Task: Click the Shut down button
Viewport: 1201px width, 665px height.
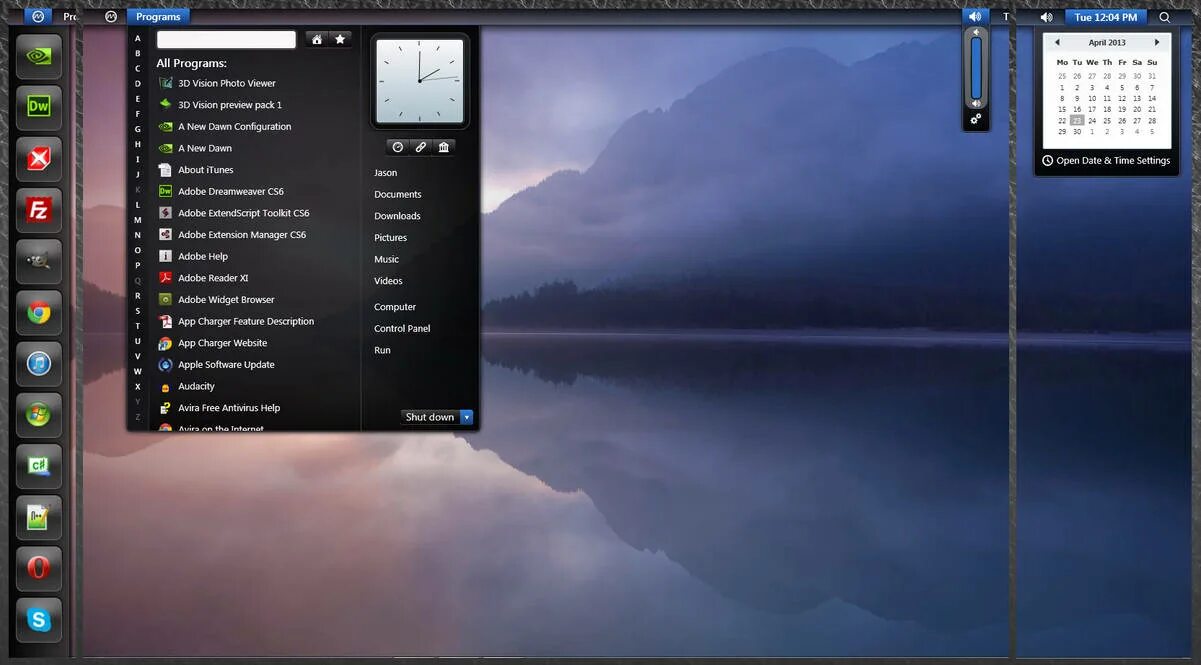Action: click(x=430, y=417)
